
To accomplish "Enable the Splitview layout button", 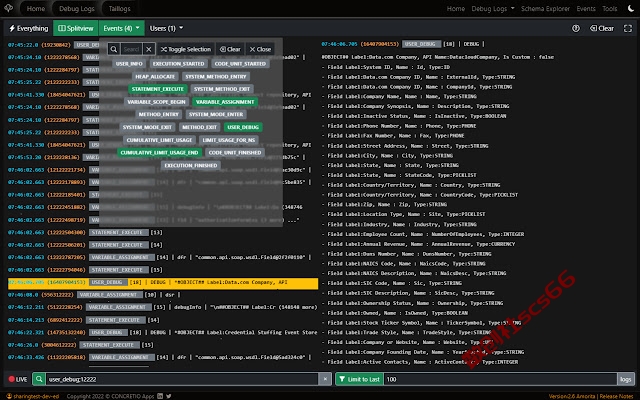I will click(76, 28).
